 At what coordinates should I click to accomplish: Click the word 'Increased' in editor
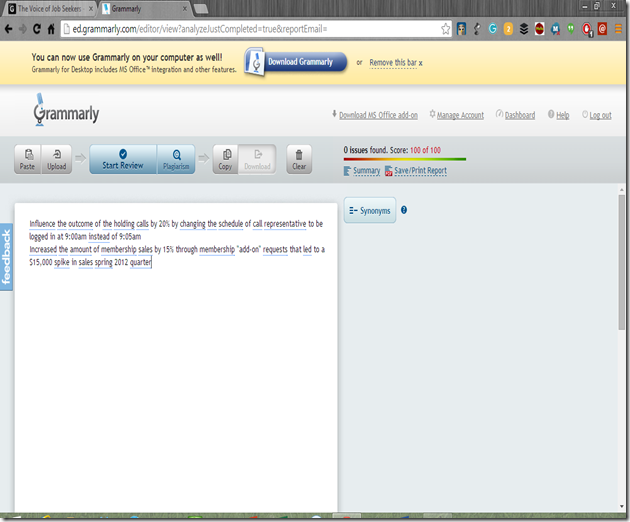pos(43,249)
